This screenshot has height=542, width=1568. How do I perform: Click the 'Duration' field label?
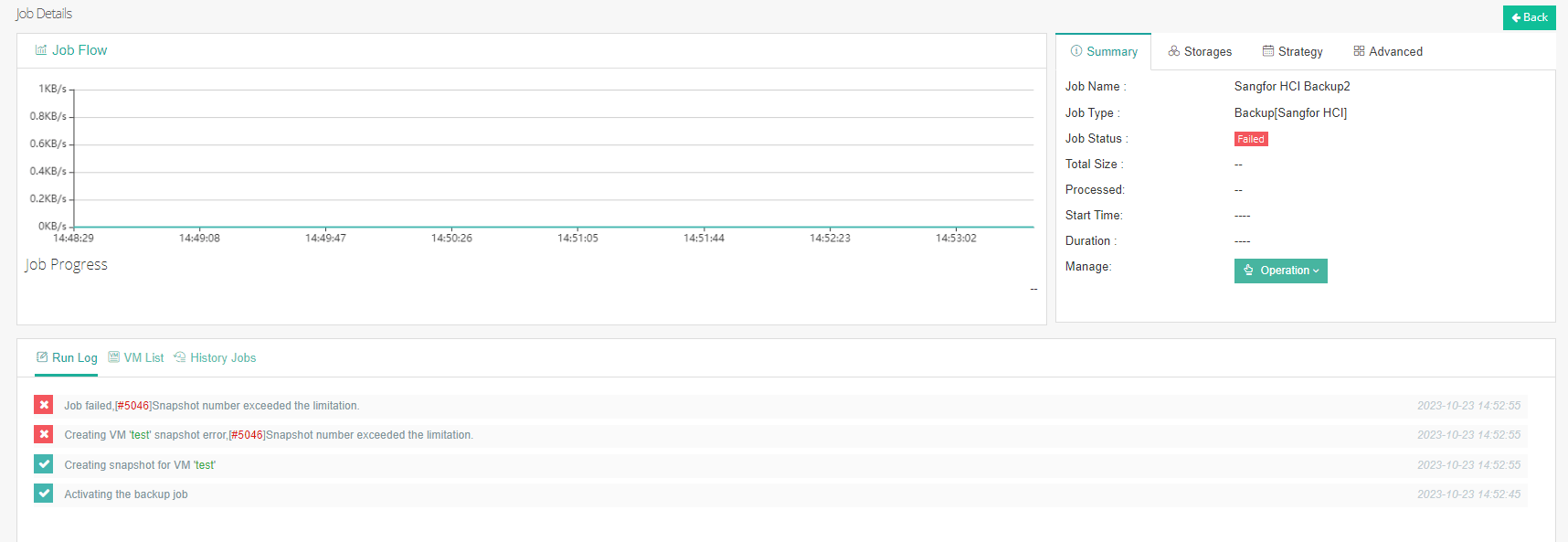(1091, 241)
